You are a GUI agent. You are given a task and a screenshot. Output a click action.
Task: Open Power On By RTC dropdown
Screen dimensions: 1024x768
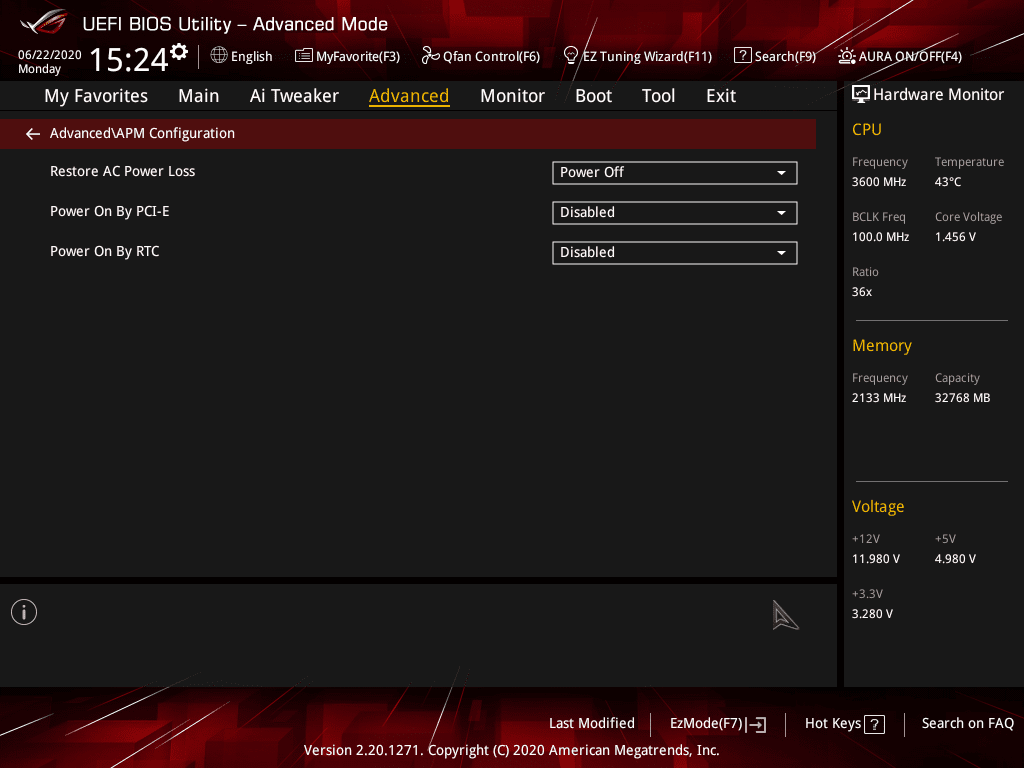[x=675, y=253]
